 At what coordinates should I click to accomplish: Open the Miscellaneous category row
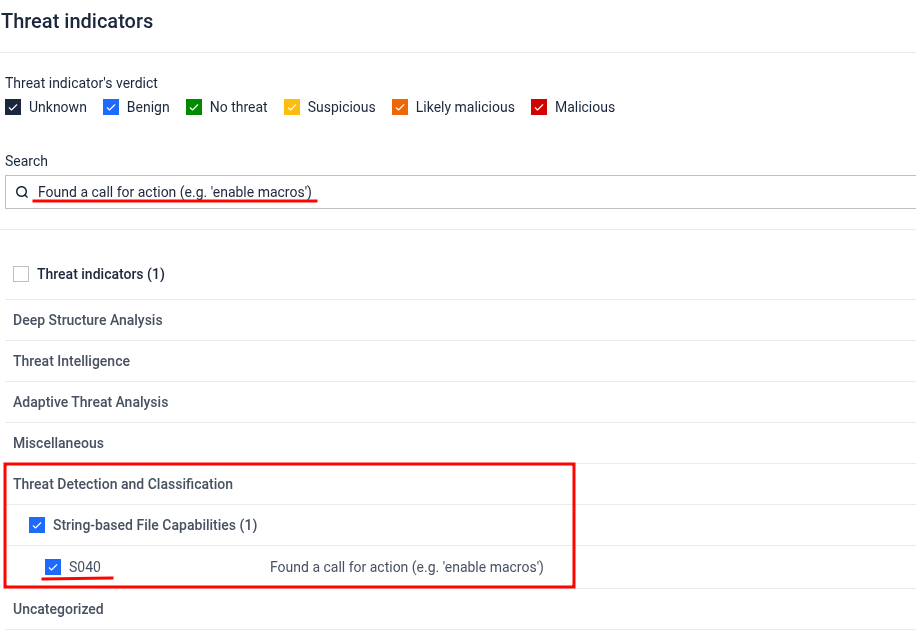tap(460, 443)
